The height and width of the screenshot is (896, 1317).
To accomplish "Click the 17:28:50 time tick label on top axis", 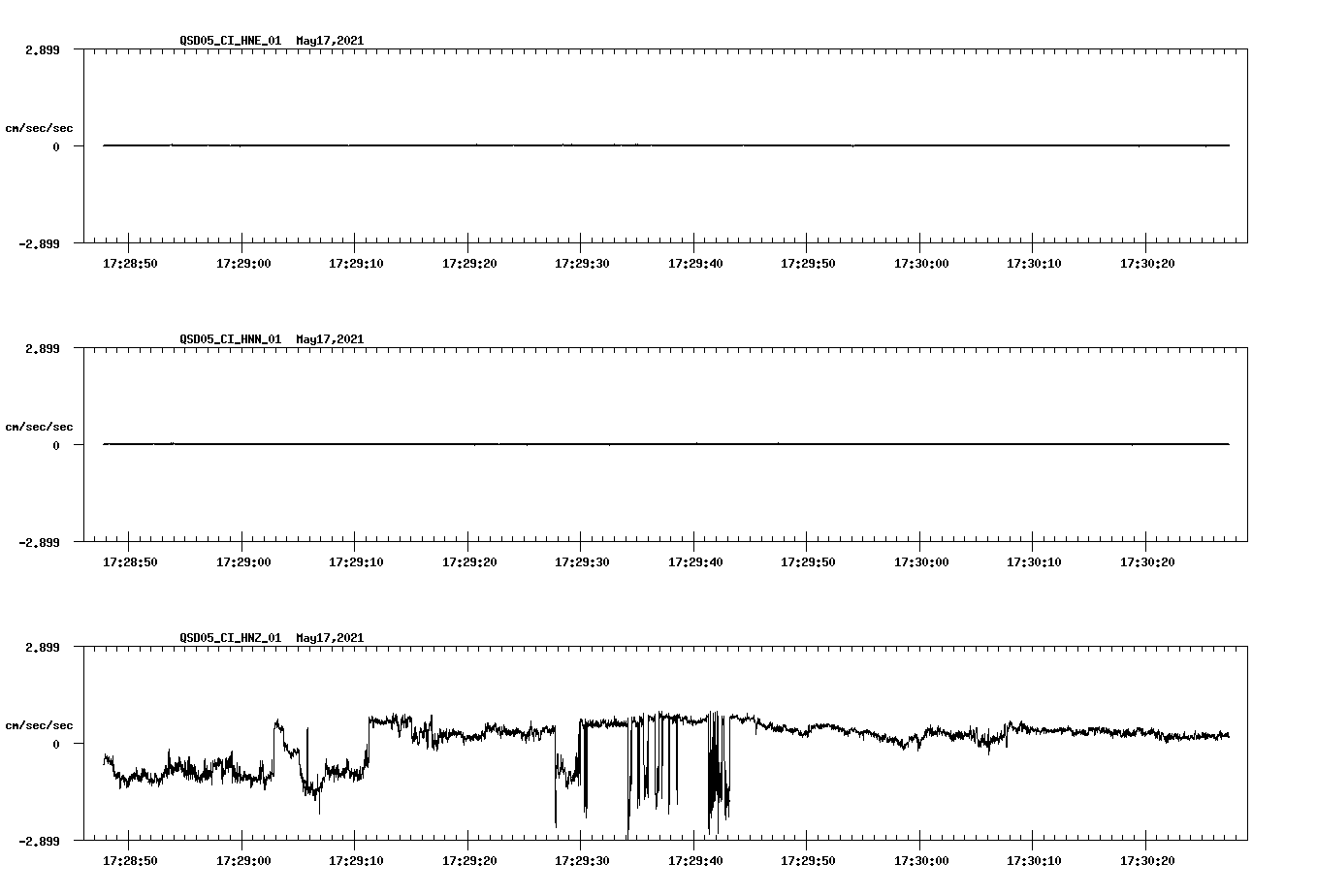I will coord(130,261).
